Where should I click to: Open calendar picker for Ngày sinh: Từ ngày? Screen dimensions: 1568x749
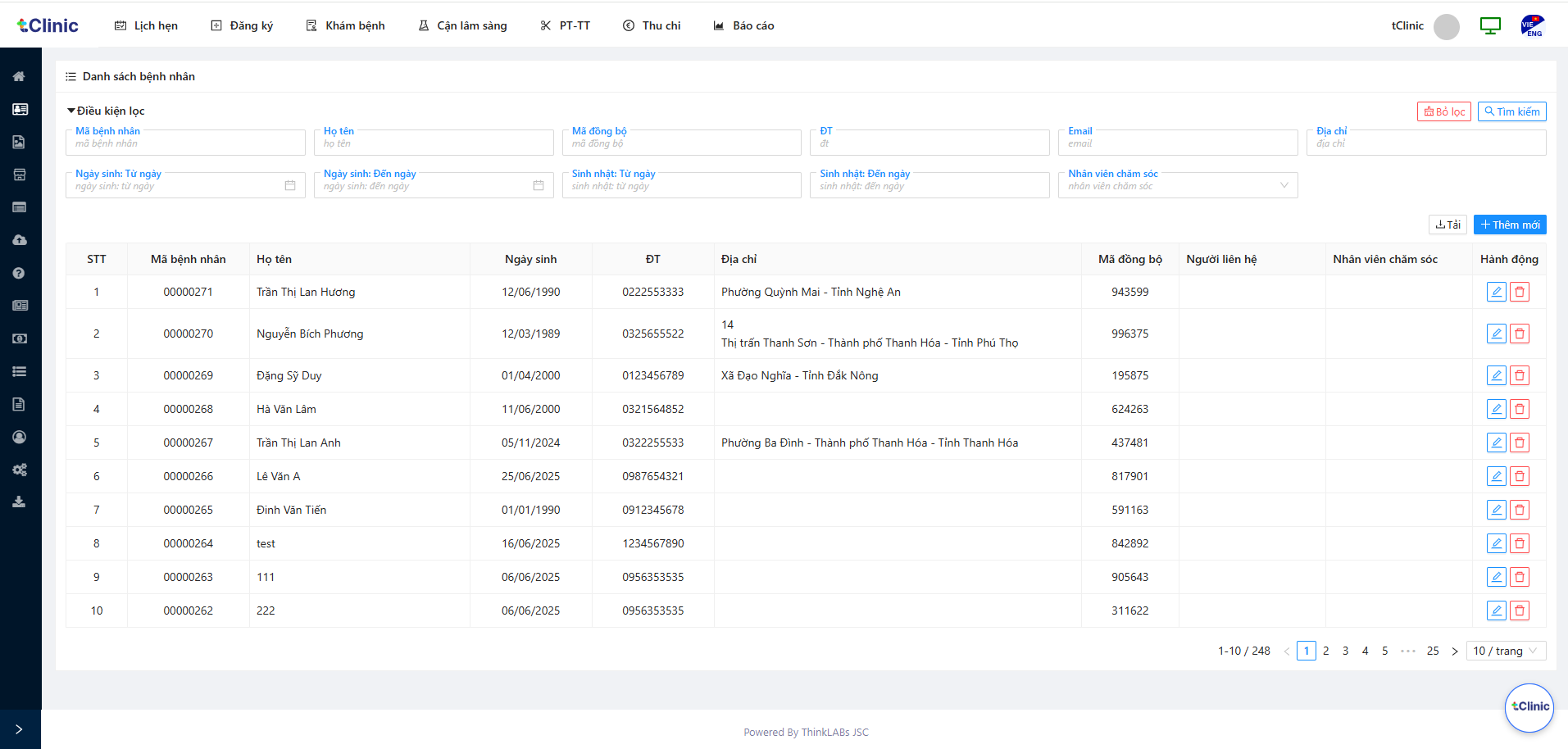coord(290,185)
